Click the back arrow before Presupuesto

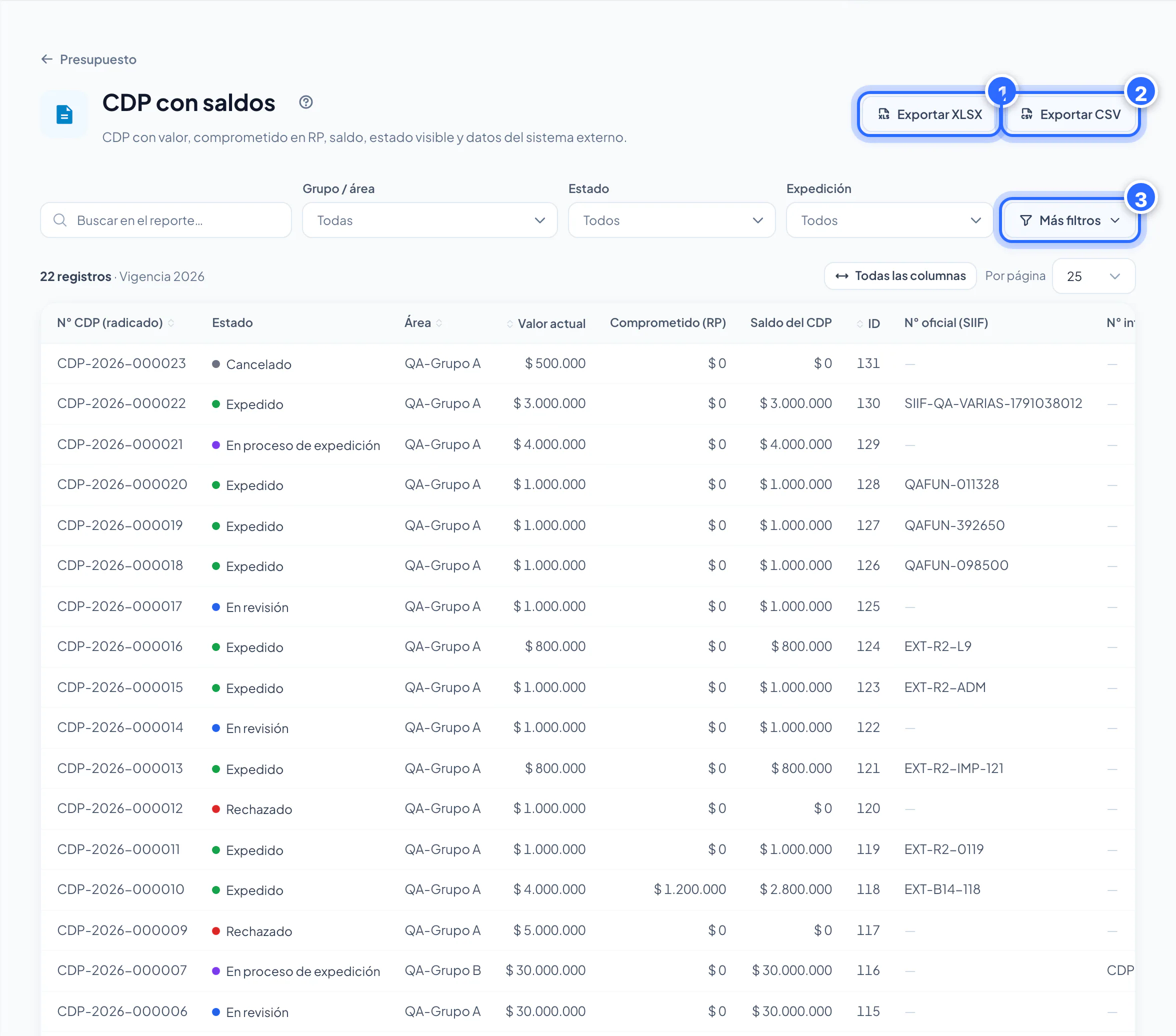point(47,59)
